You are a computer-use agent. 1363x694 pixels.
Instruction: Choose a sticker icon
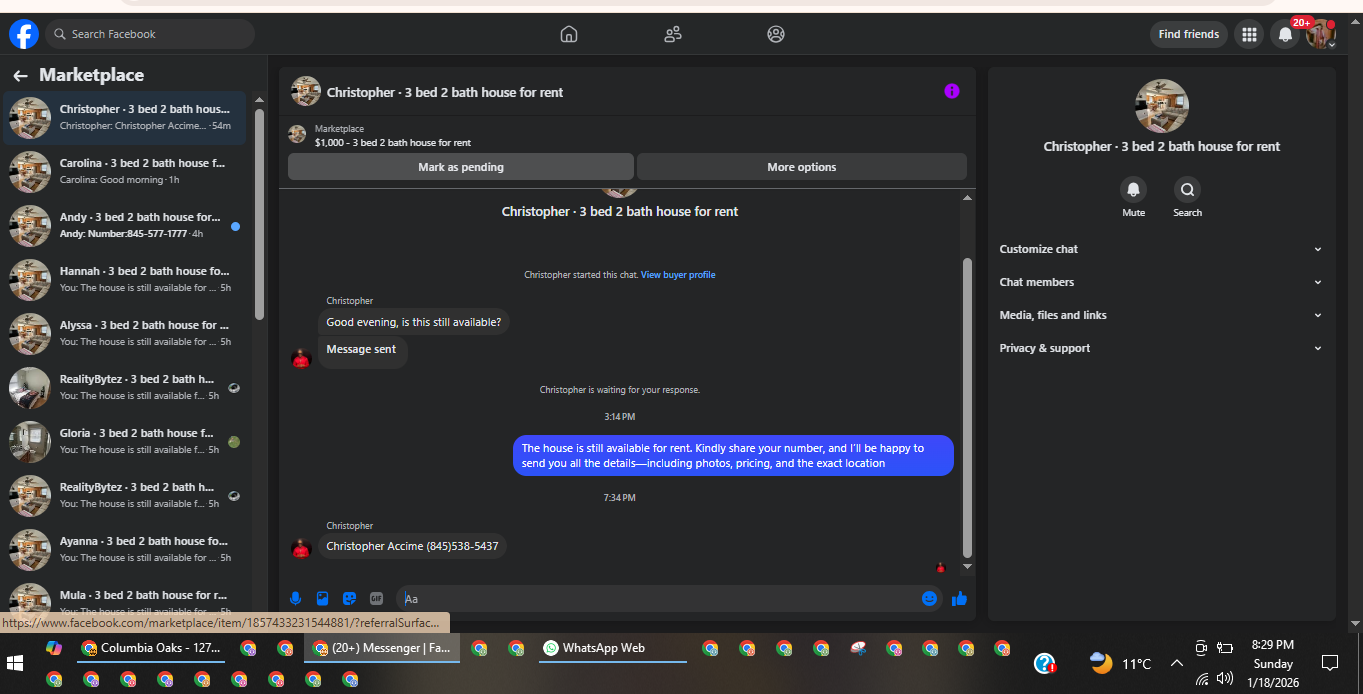pos(349,598)
